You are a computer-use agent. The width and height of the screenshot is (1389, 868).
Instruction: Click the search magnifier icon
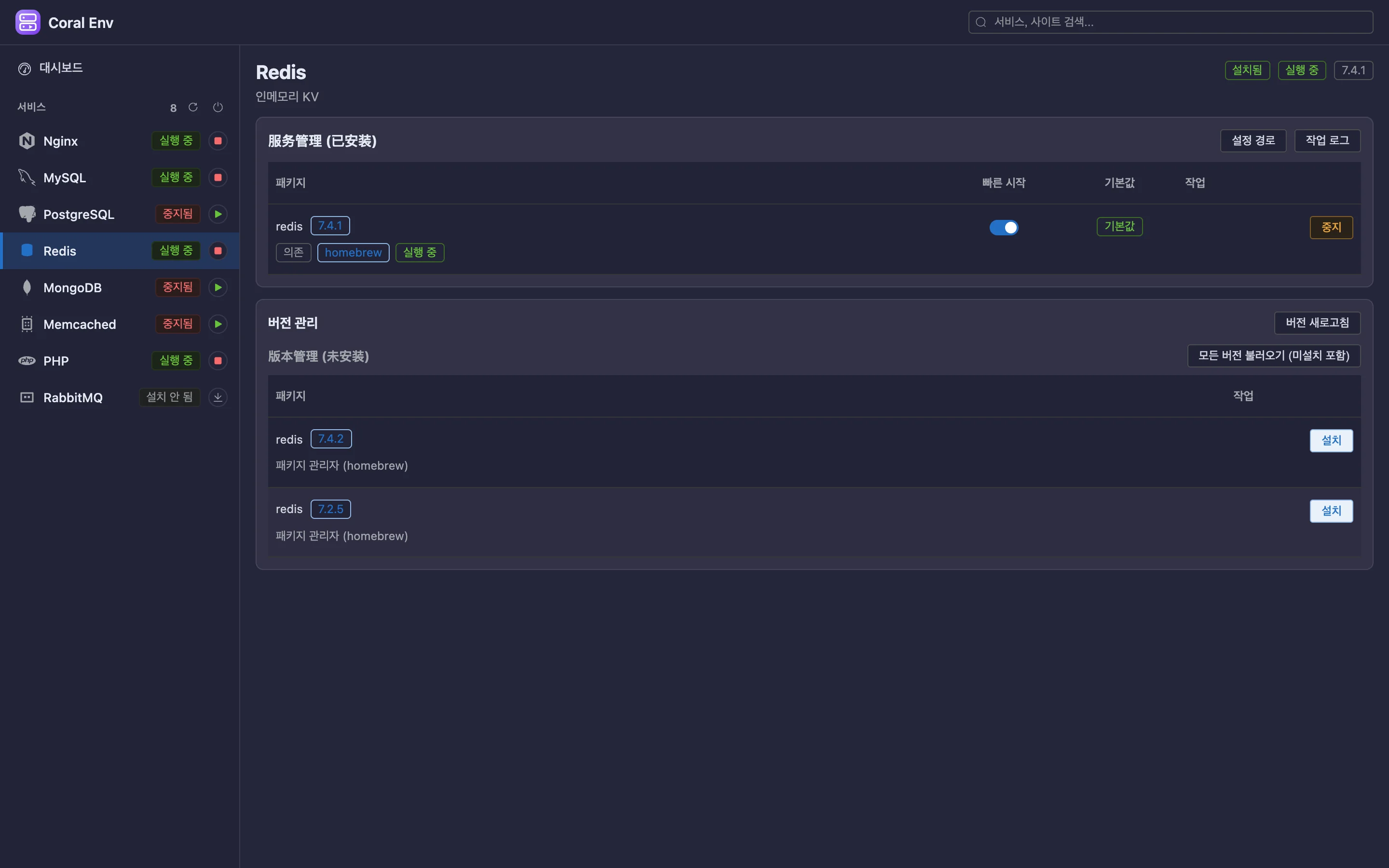coord(981,22)
